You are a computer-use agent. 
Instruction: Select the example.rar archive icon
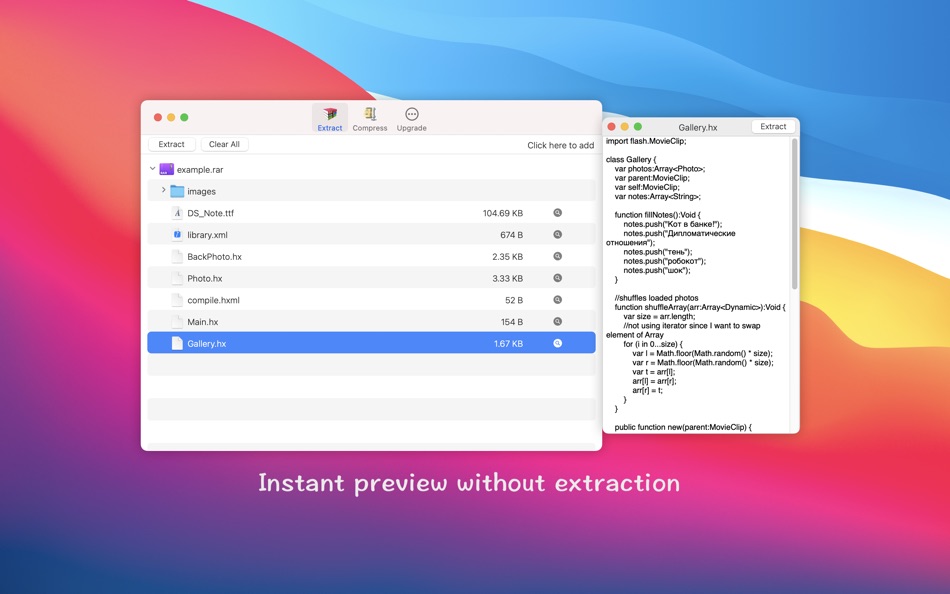[x=167, y=169]
